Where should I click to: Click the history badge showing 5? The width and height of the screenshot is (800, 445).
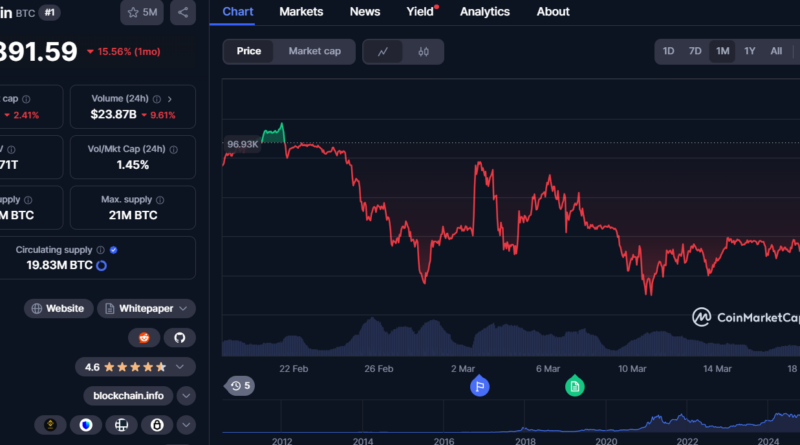[x=241, y=385]
